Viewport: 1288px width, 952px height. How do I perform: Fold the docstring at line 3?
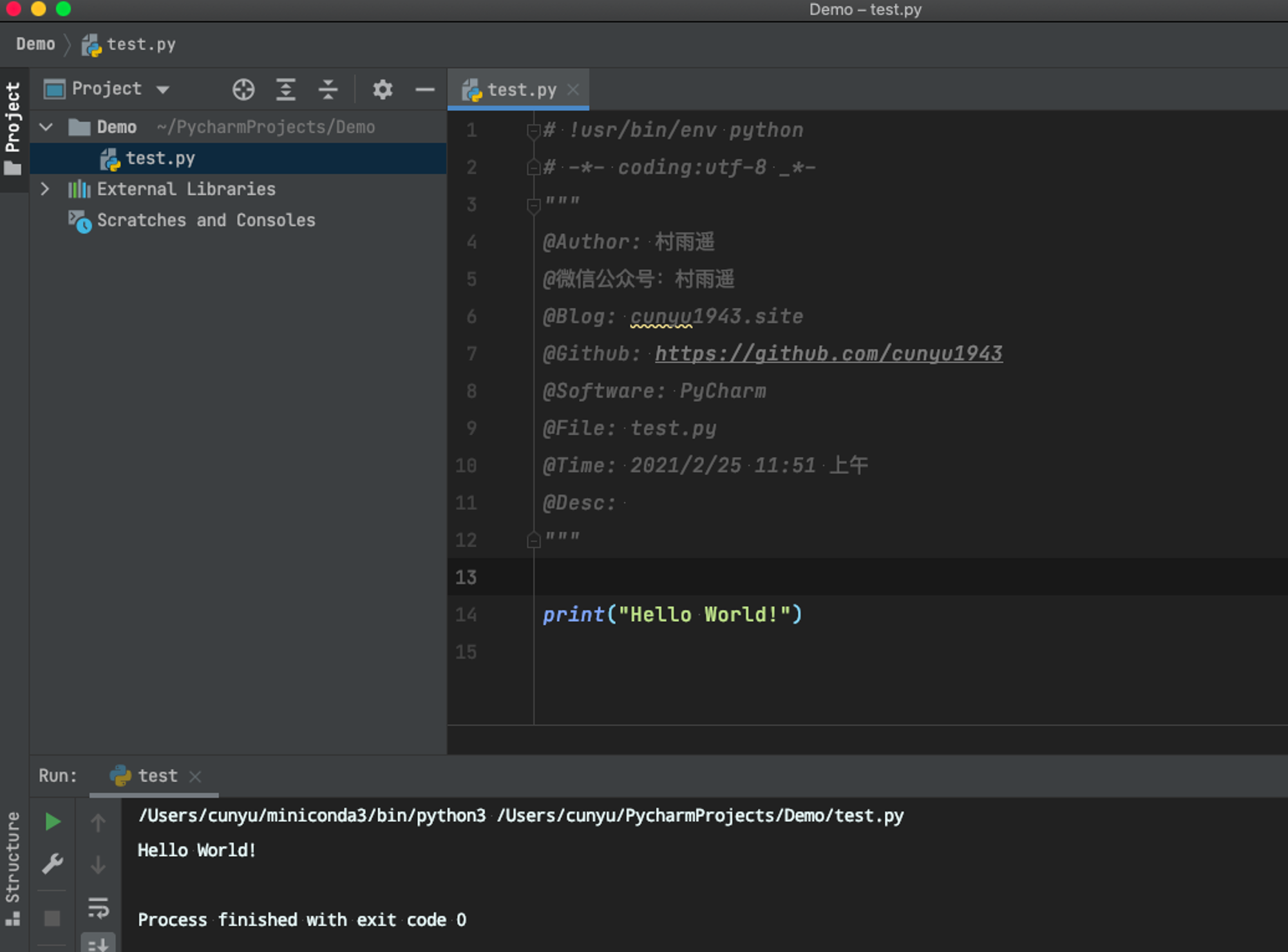(x=533, y=205)
